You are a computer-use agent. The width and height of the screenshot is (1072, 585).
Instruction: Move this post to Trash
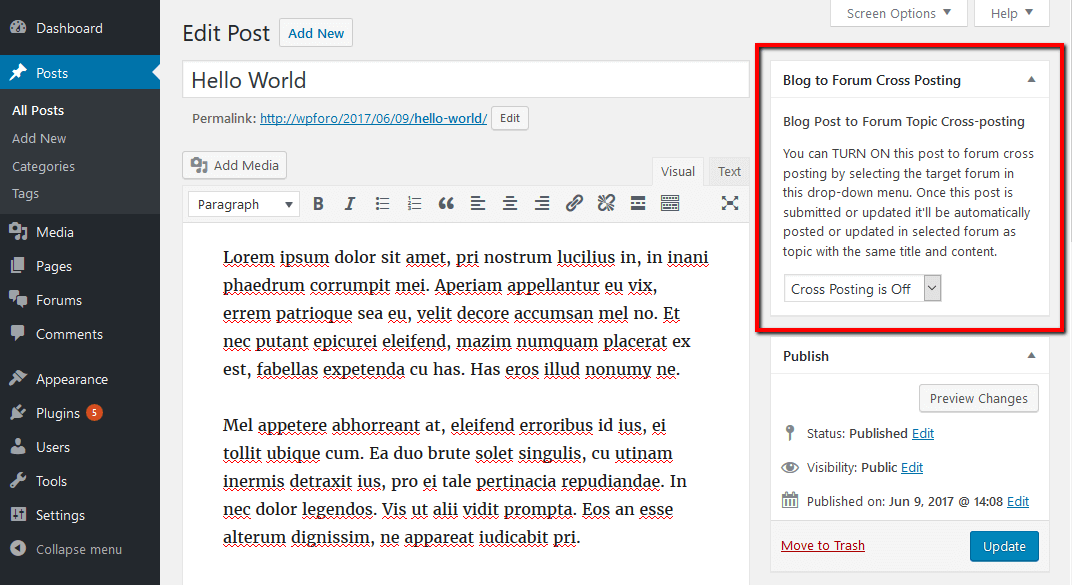822,545
